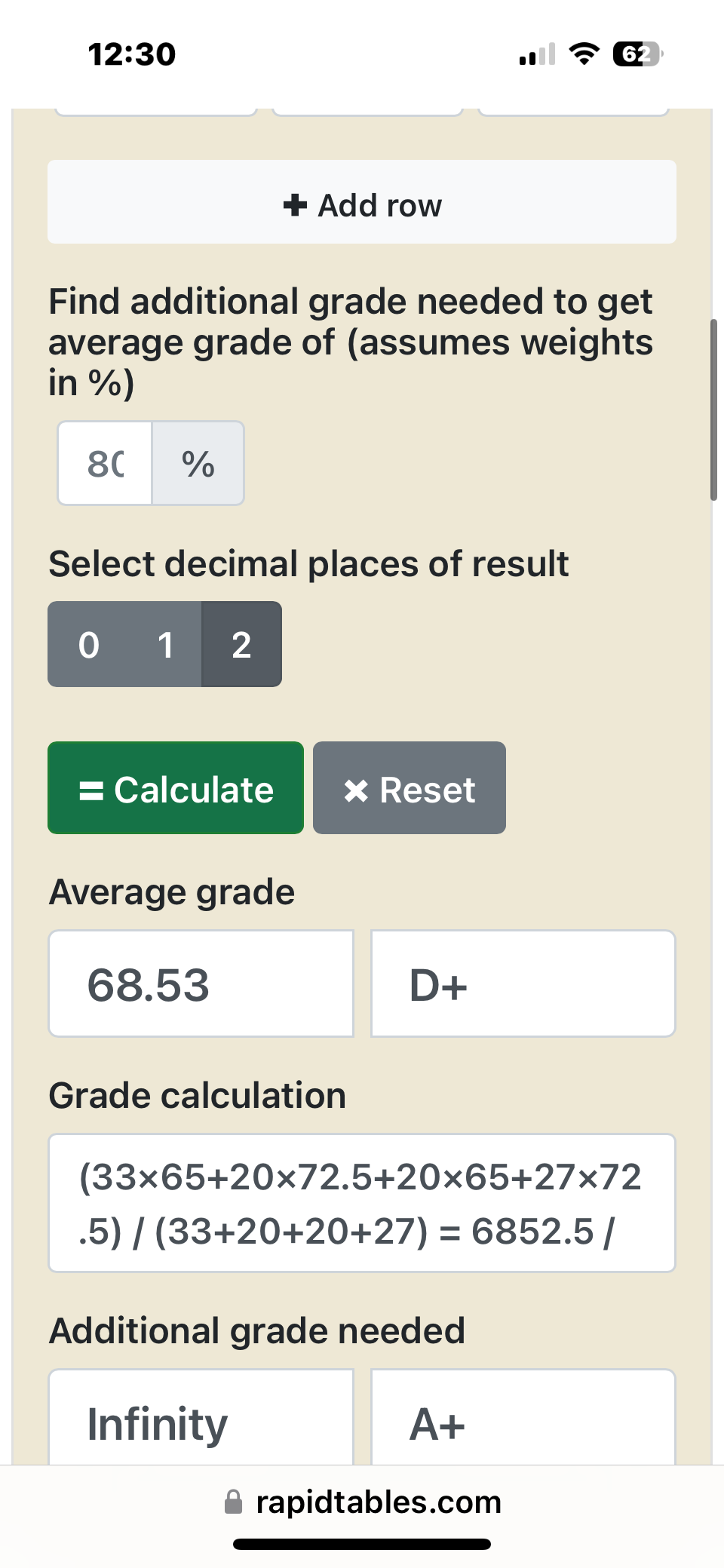Tap the Infinity additional grade field
Image resolution: width=724 pixels, height=1568 pixels.
tap(201, 1418)
